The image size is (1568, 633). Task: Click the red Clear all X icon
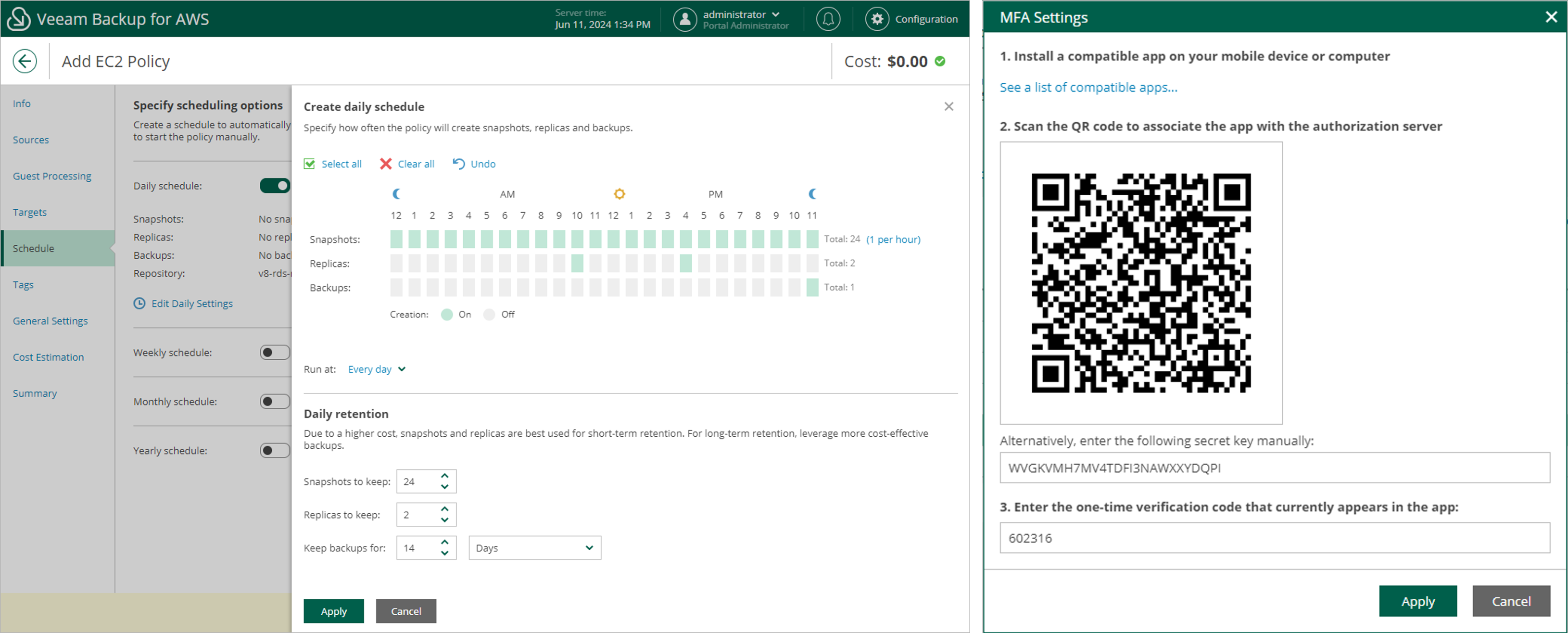[385, 164]
